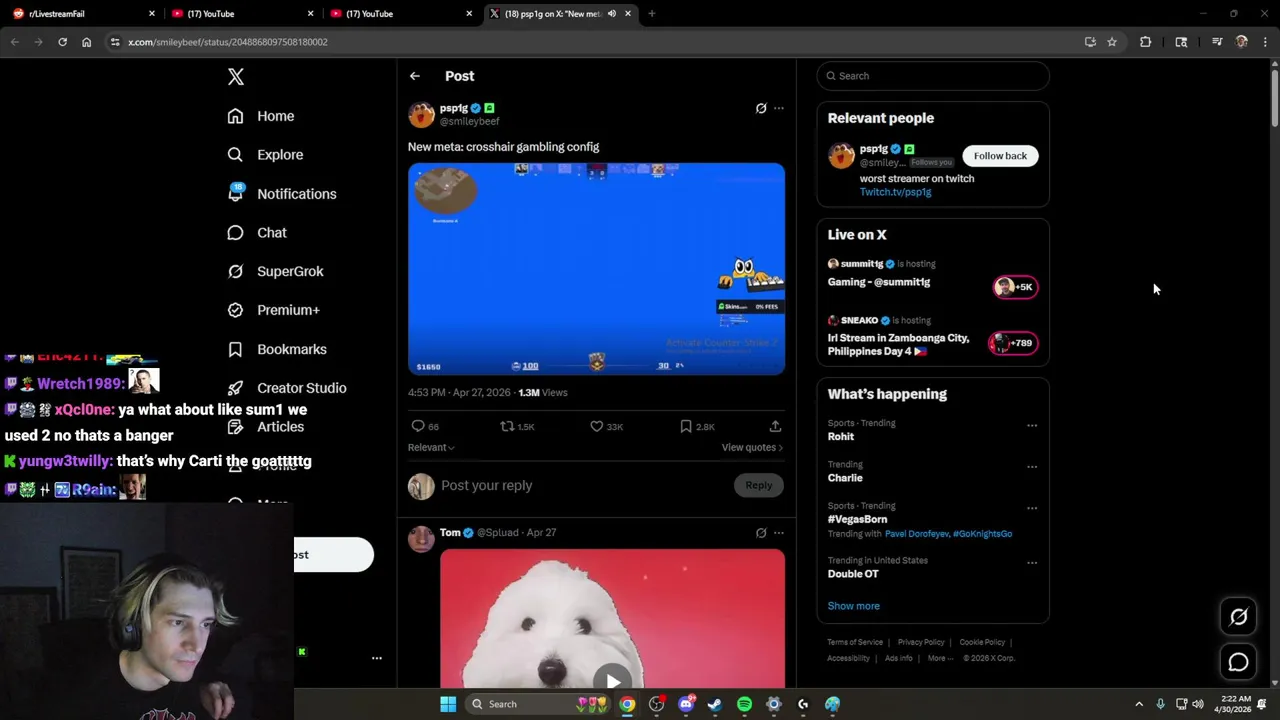Open Home from the X sidebar
The image size is (1280, 720).
[261, 116]
